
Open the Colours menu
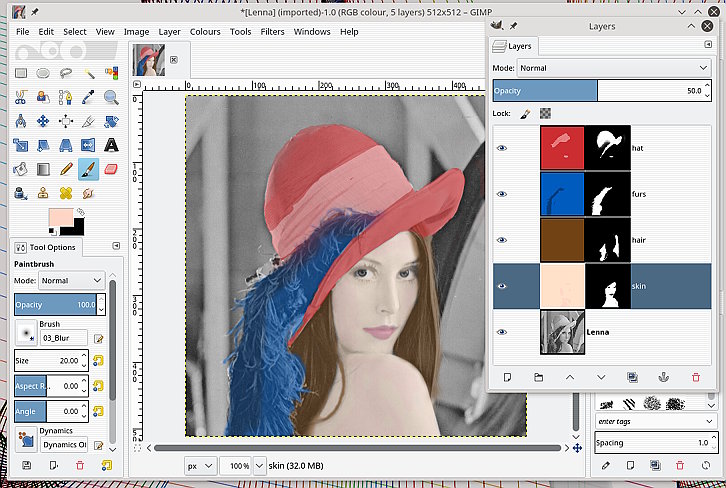tap(205, 31)
